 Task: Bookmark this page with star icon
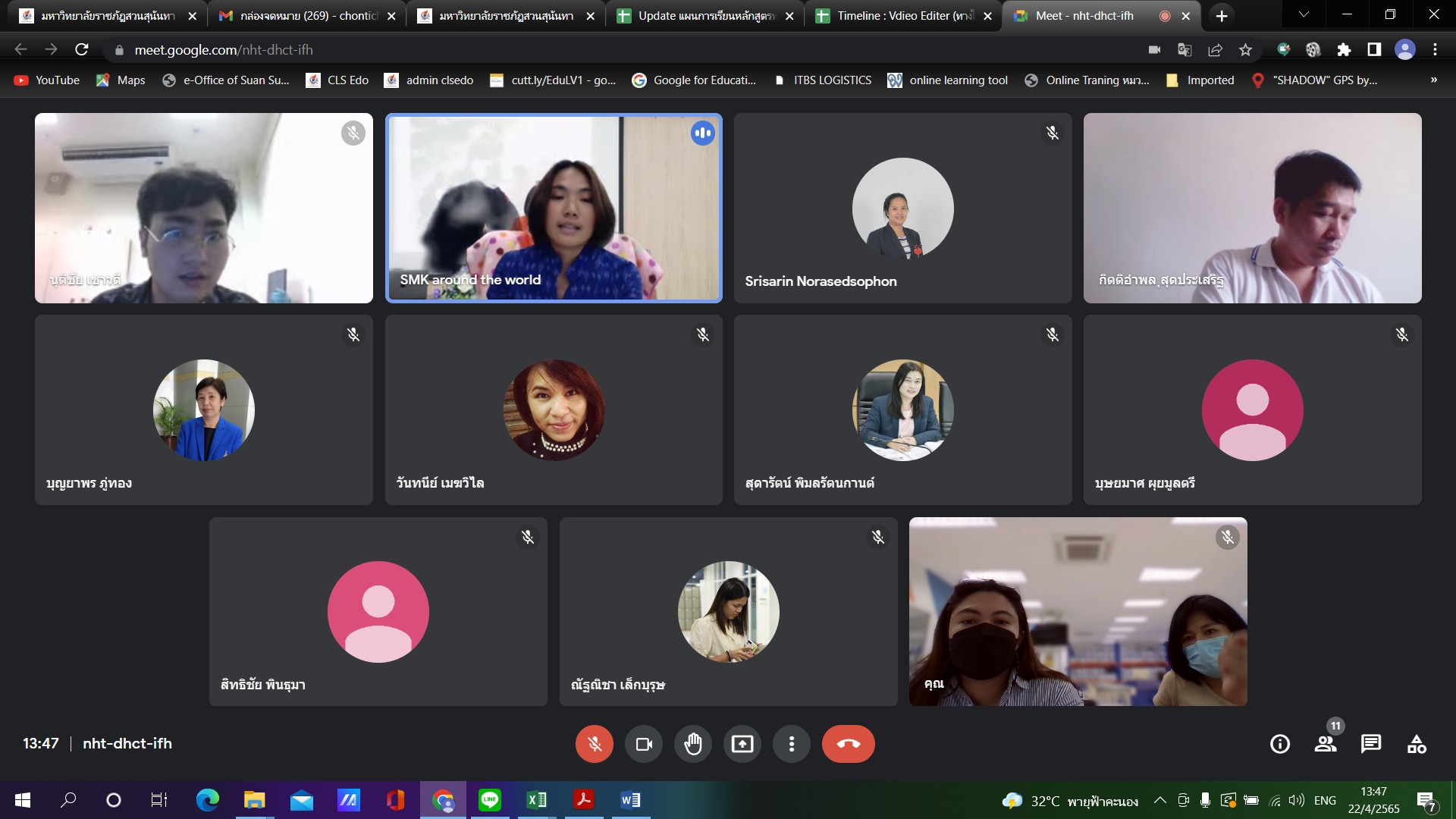1245,50
